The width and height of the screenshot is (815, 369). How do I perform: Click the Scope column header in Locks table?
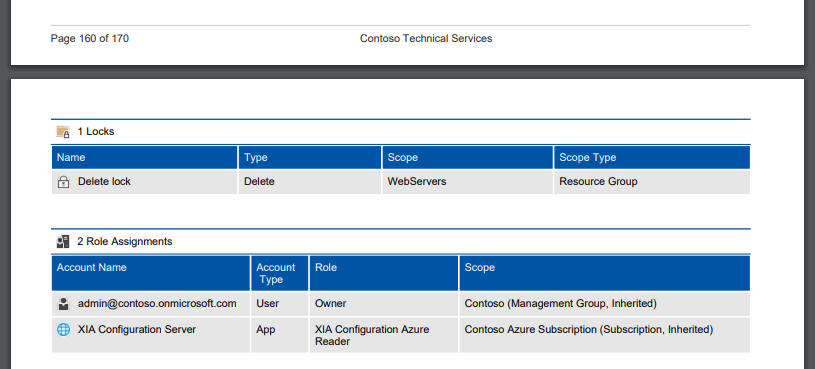[x=468, y=157]
